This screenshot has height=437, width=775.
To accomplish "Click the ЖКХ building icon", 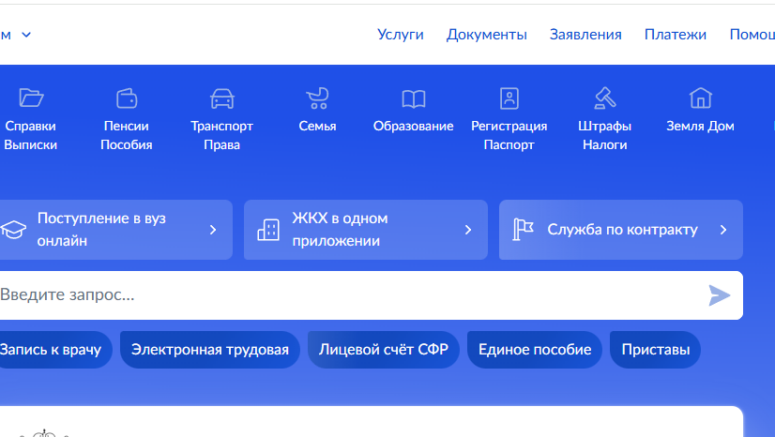I will [268, 230].
